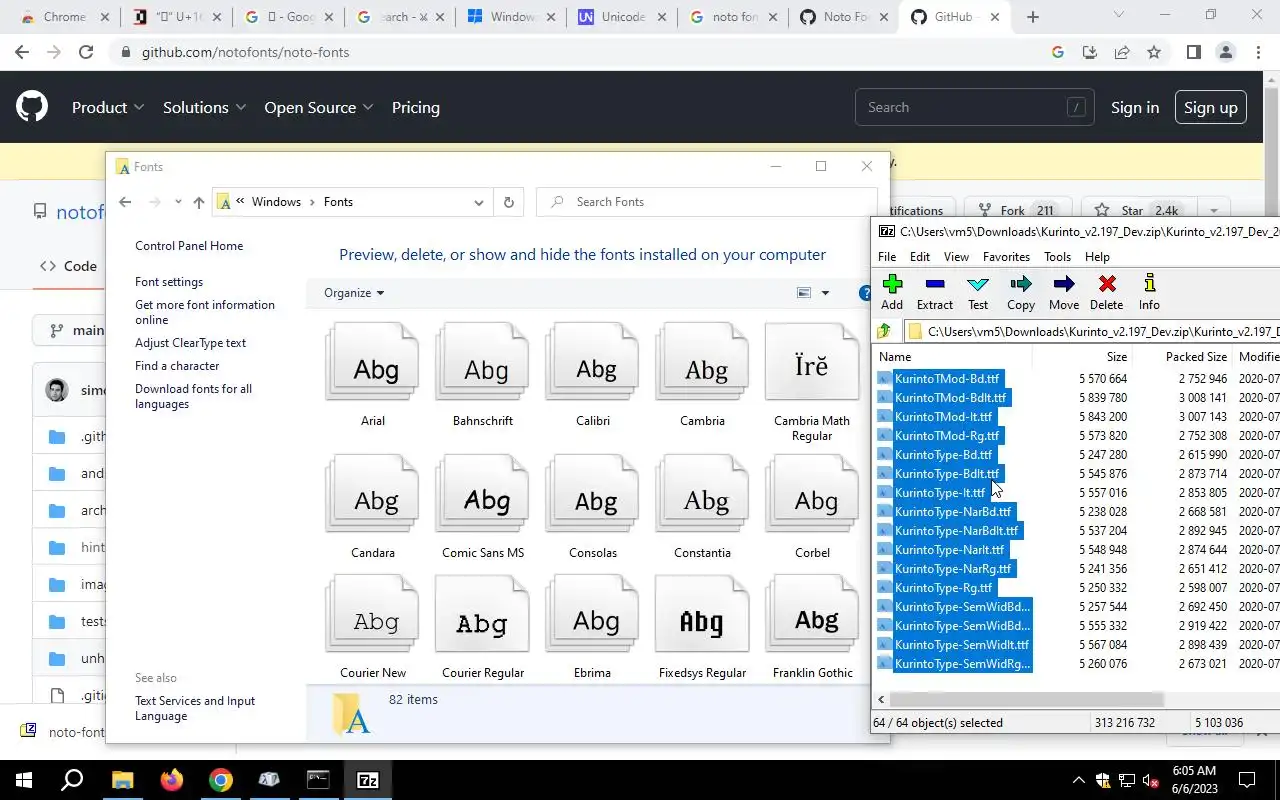The width and height of the screenshot is (1280, 800).
Task: Expand the GitHub Solutions menu
Action: [x=204, y=107]
